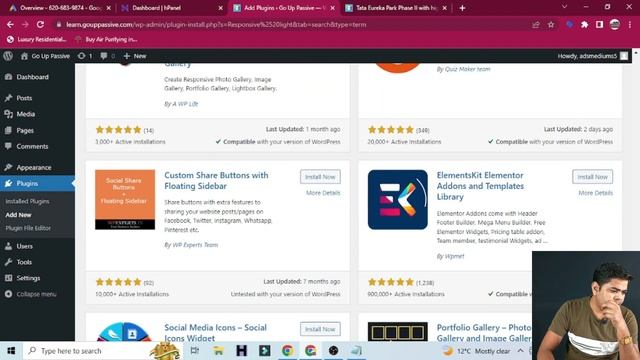The width and height of the screenshot is (640, 360).
Task: Open A WP Life author link
Action: pos(185,104)
